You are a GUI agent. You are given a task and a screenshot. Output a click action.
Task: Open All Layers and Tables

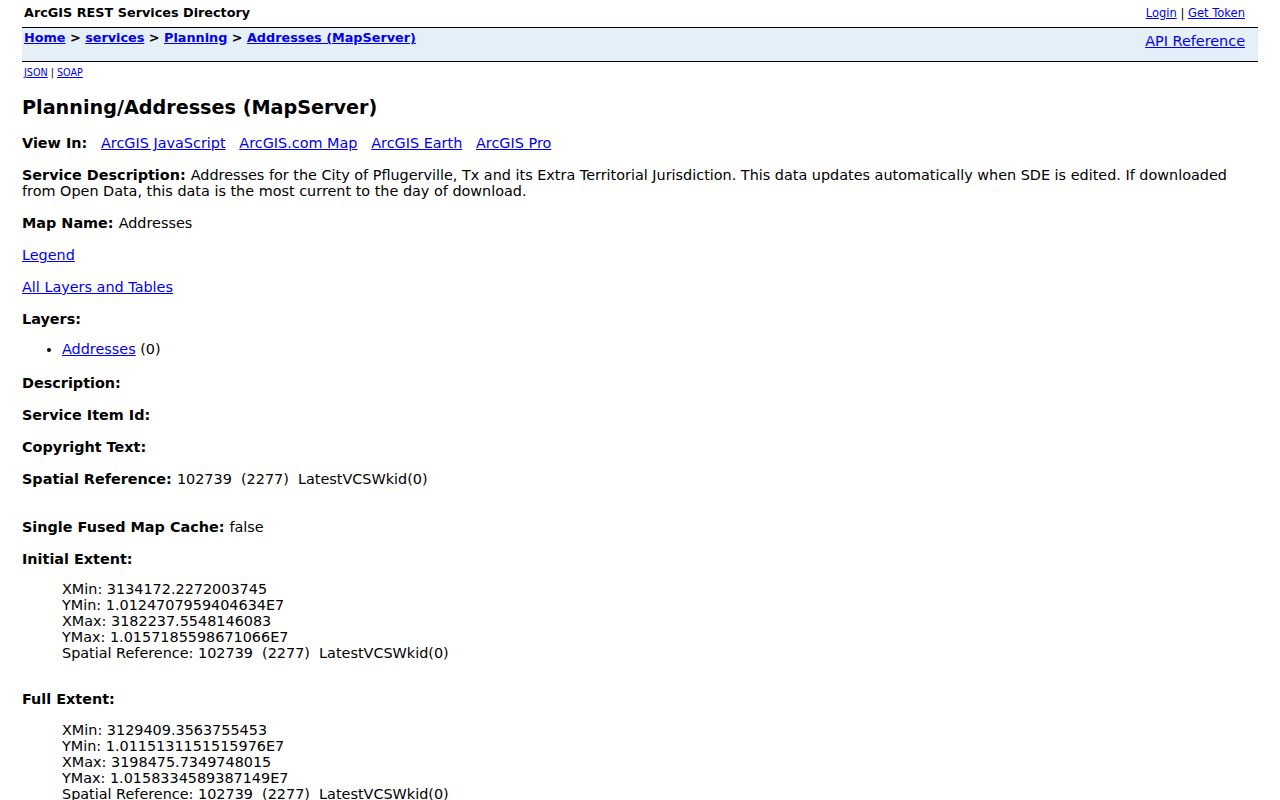[97, 287]
